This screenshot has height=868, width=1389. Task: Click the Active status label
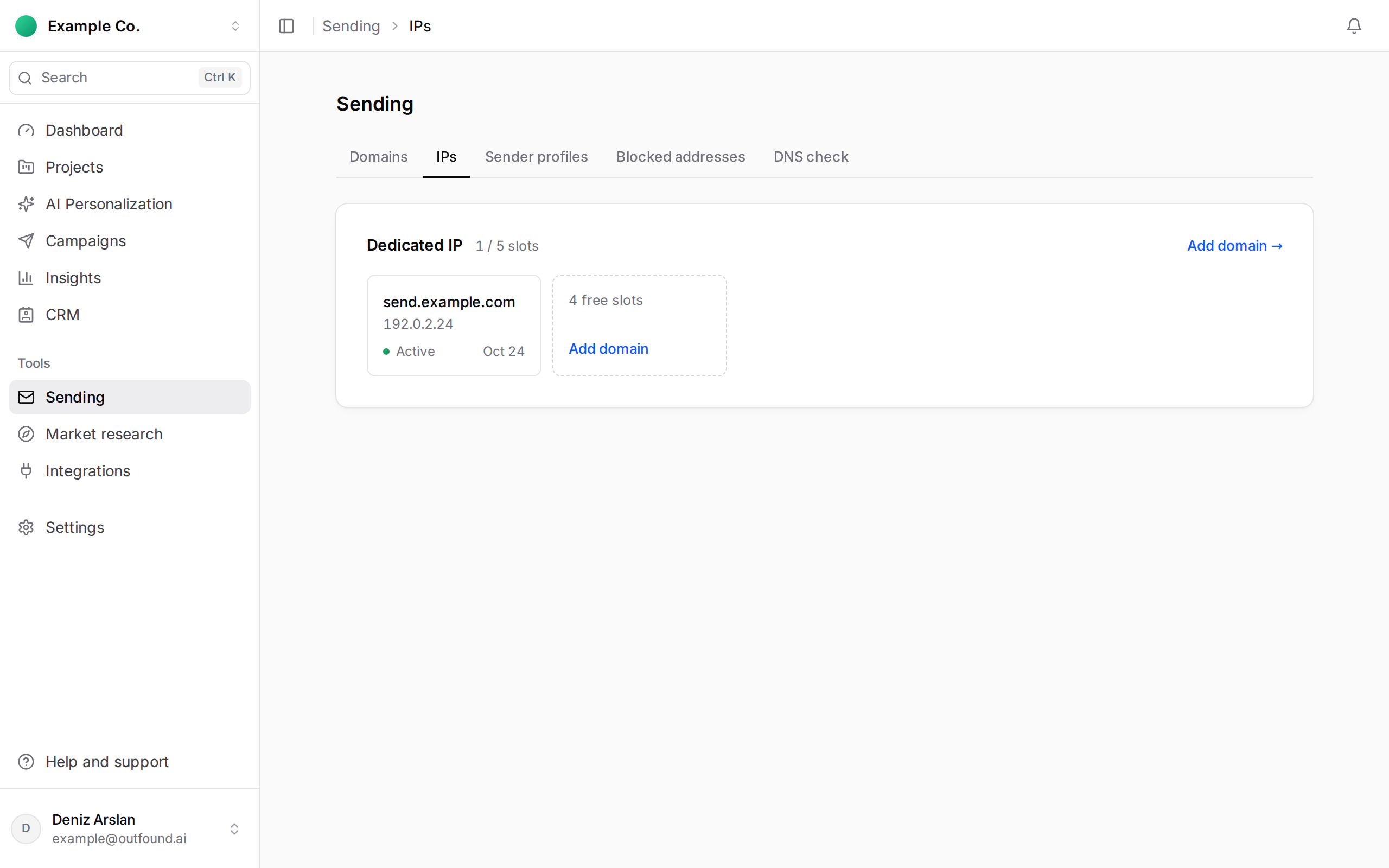pyautogui.click(x=415, y=352)
